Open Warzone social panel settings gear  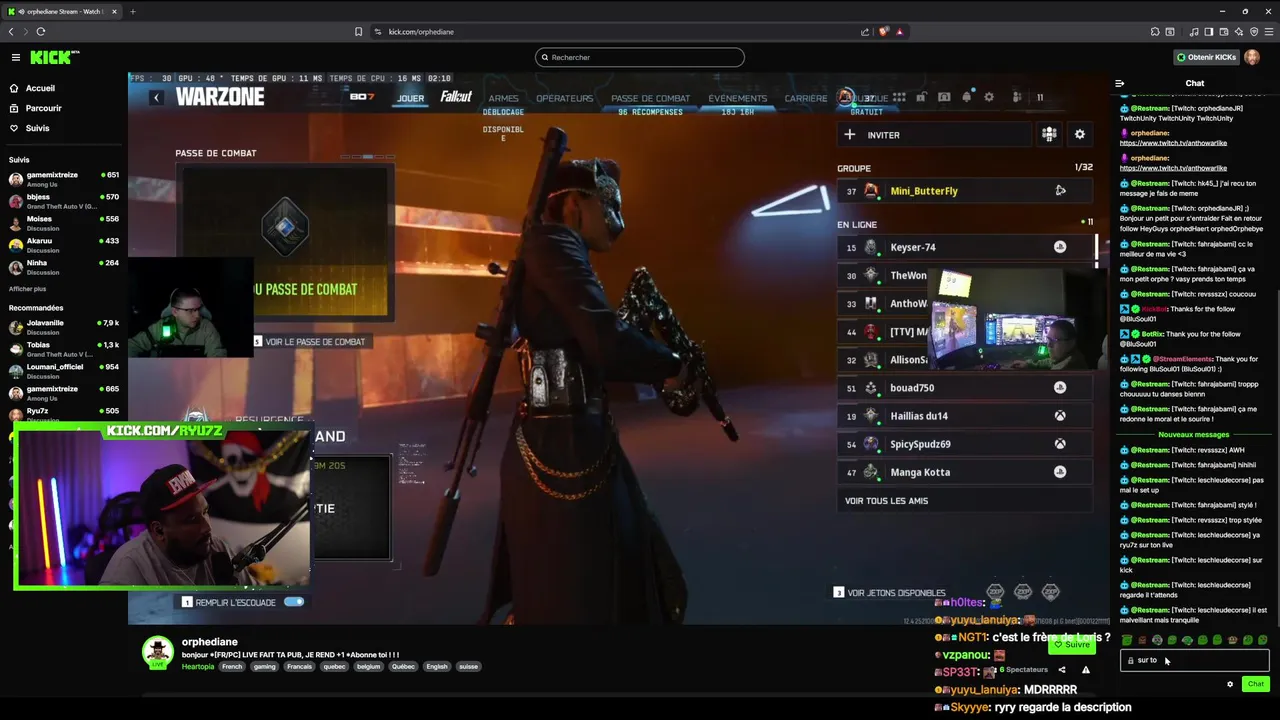click(1079, 134)
